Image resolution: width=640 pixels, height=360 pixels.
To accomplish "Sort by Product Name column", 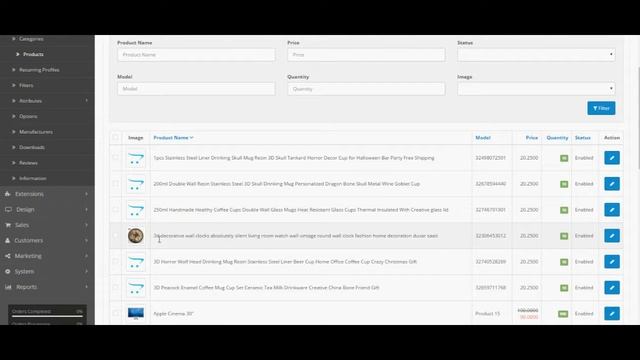I will click(173, 138).
